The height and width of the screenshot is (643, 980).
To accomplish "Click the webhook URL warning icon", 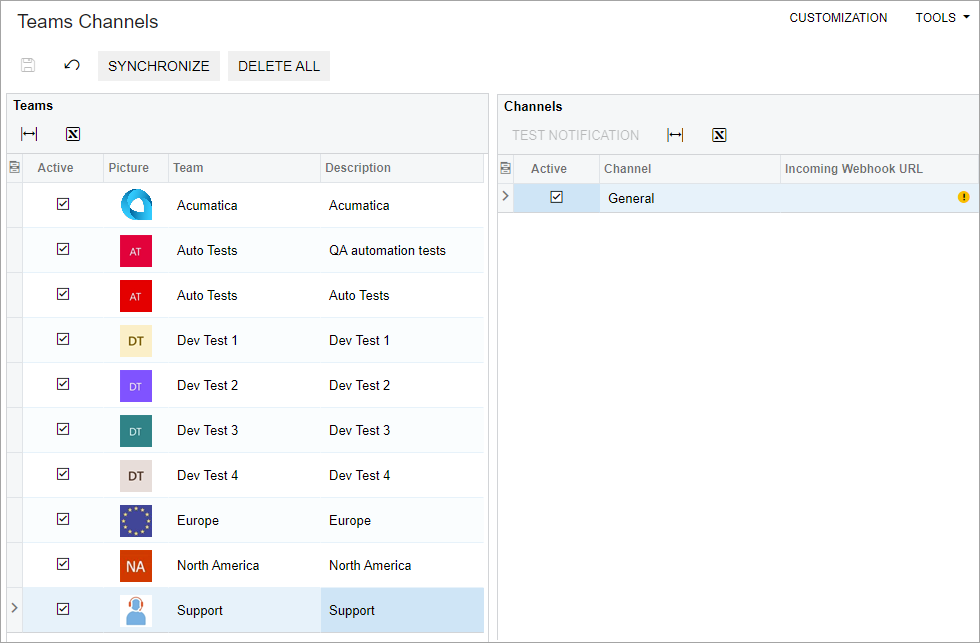I will pos(963,197).
